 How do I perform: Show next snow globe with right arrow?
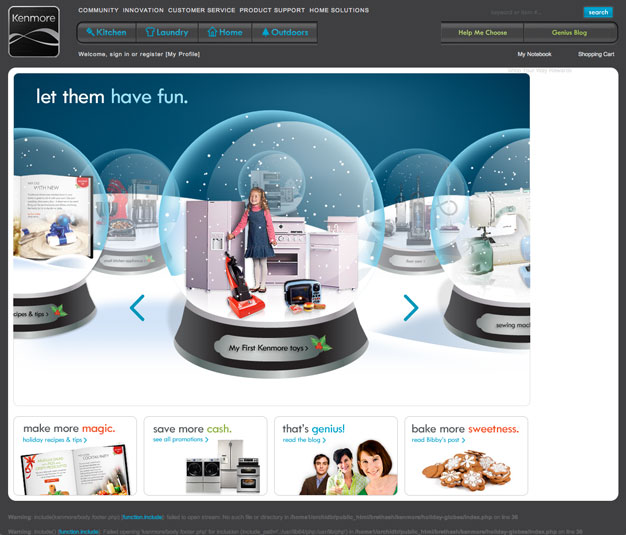point(410,308)
